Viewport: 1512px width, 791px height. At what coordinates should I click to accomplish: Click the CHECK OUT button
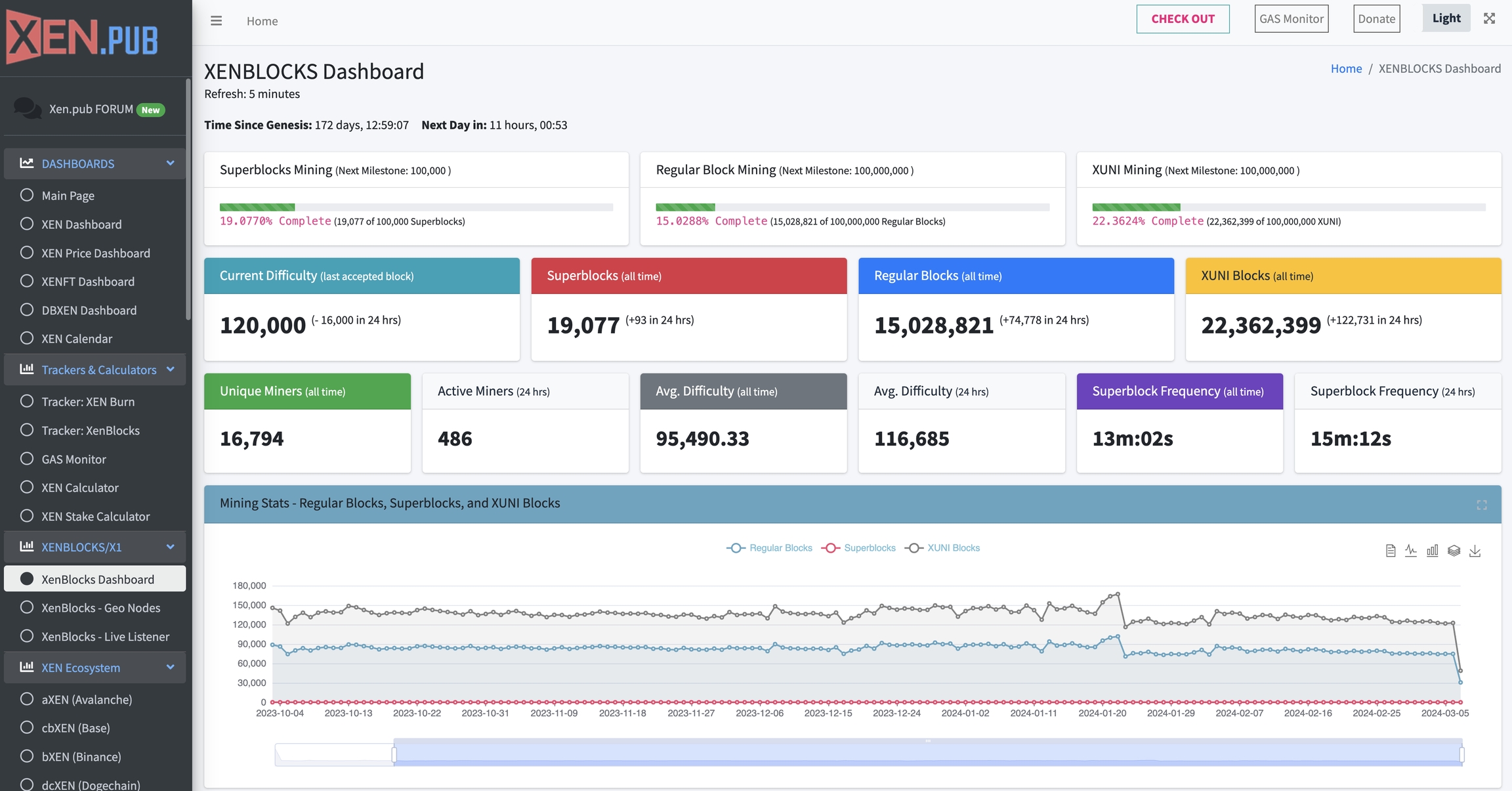click(x=1183, y=19)
